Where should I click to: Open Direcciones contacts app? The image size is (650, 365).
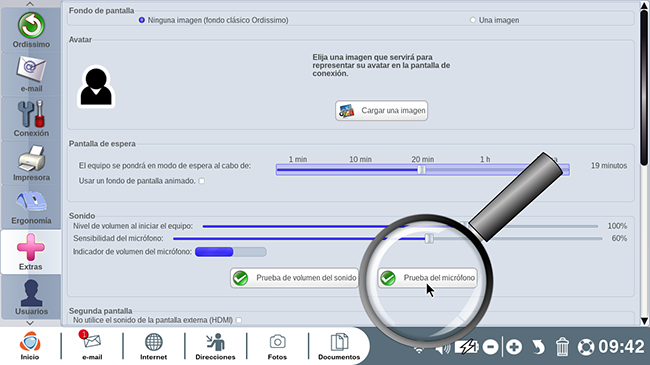(x=215, y=346)
